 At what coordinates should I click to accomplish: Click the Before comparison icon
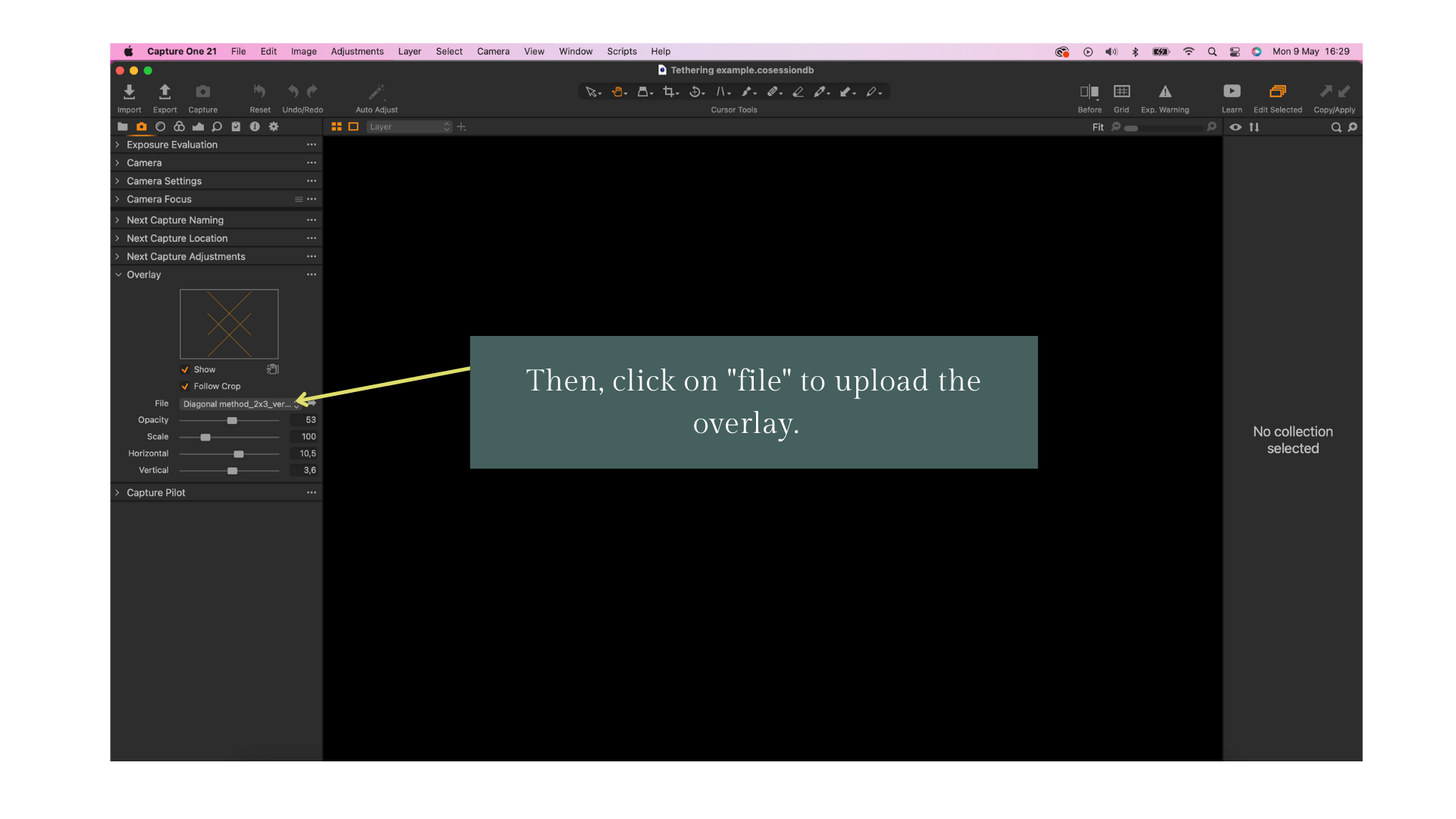point(1089,92)
